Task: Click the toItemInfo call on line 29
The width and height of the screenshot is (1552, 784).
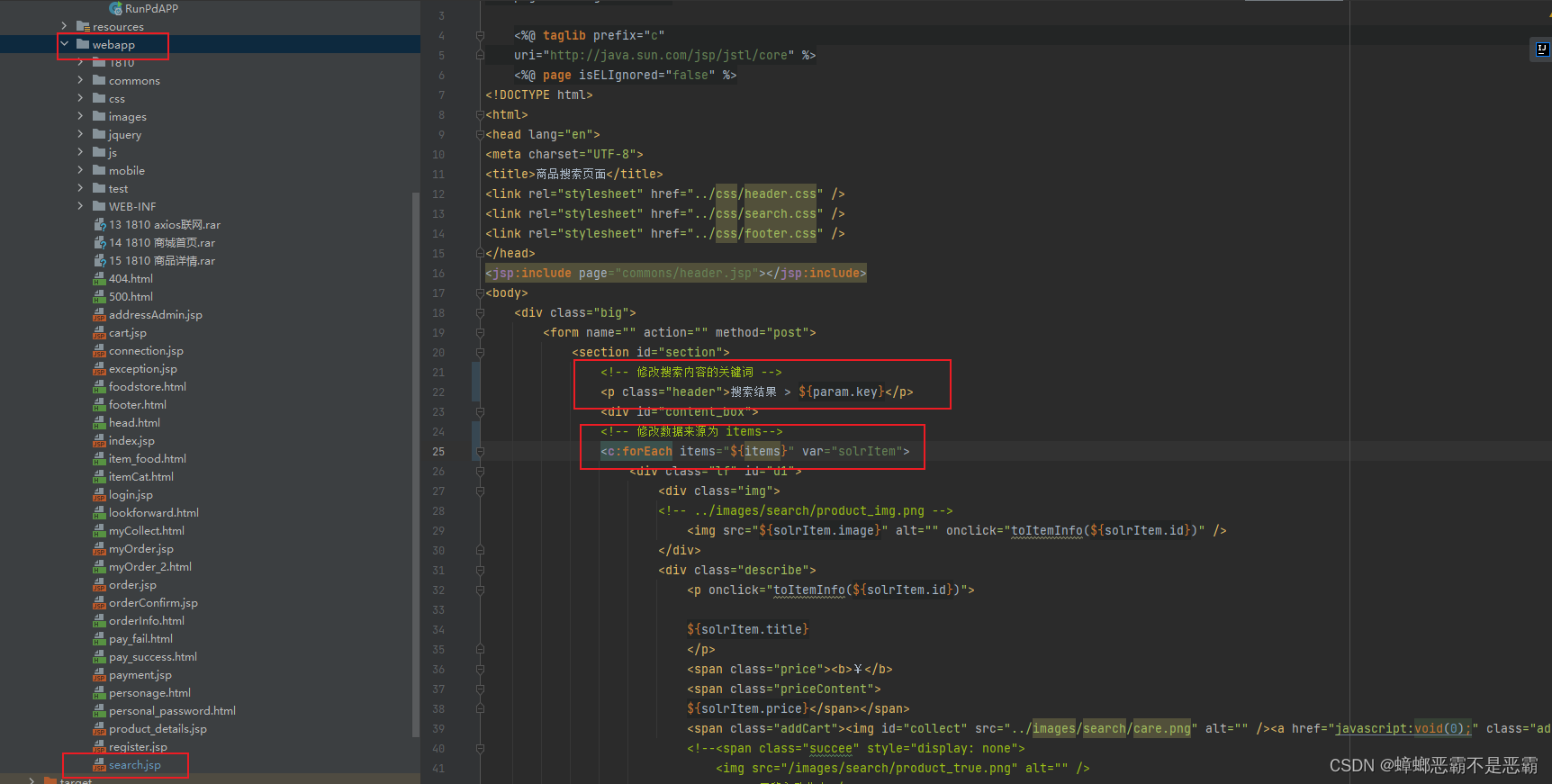Action: coord(1047,530)
